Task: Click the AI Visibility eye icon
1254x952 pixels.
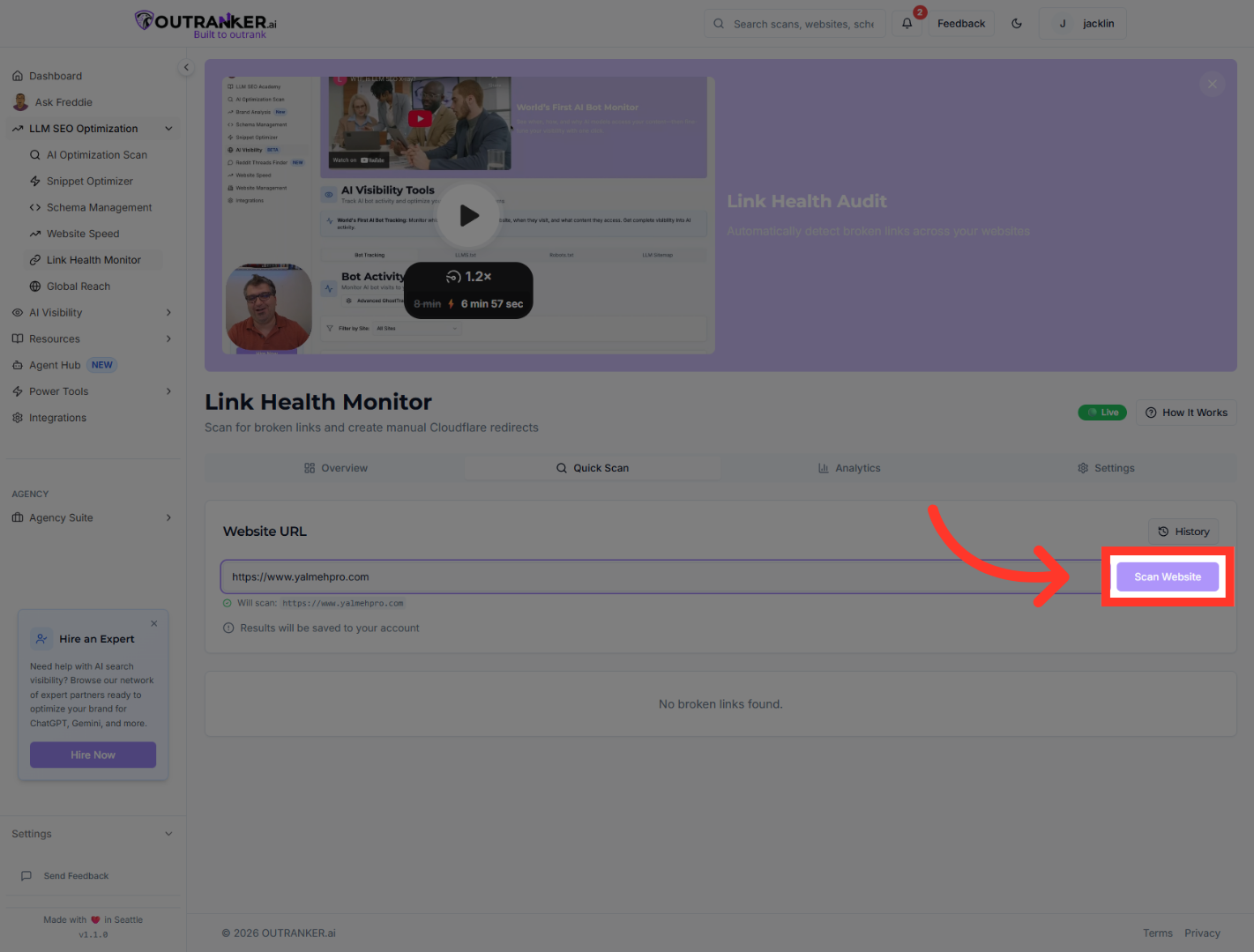Action: click(18, 313)
